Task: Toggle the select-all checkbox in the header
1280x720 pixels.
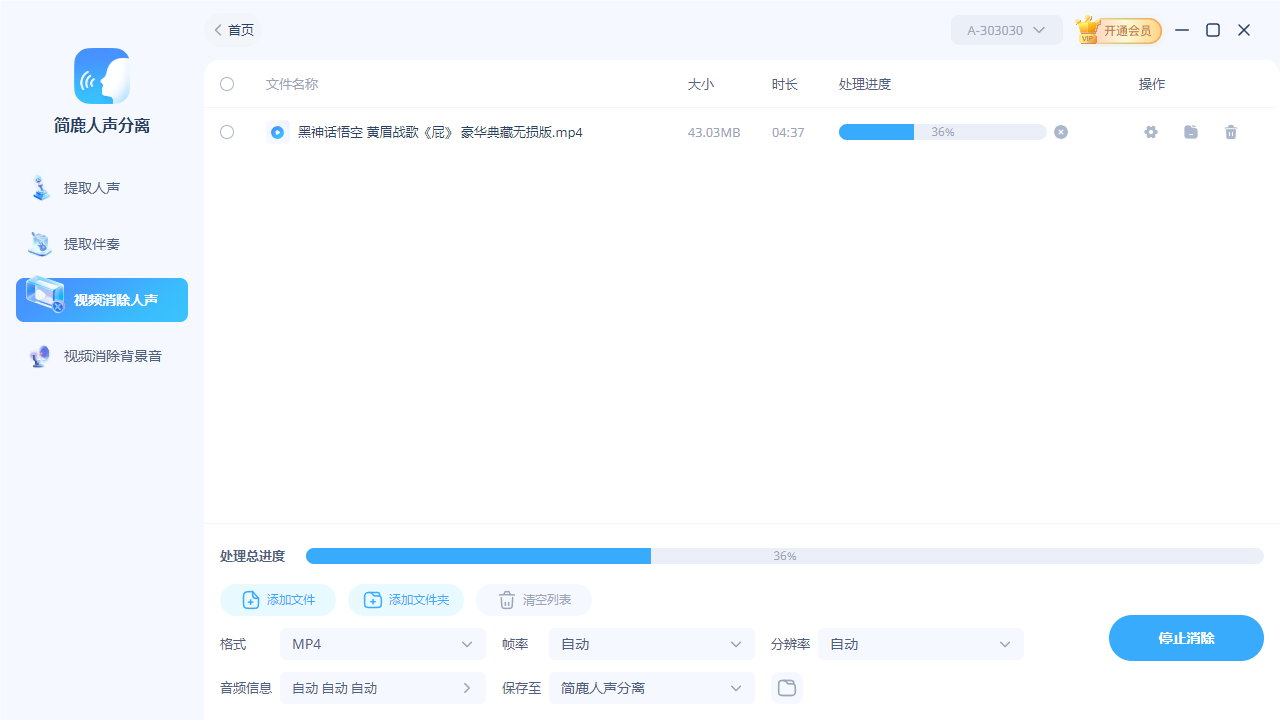Action: click(x=227, y=84)
